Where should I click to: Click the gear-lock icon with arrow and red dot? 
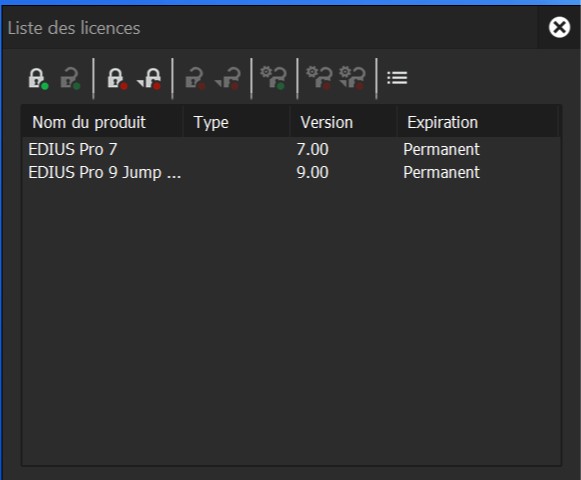point(352,78)
